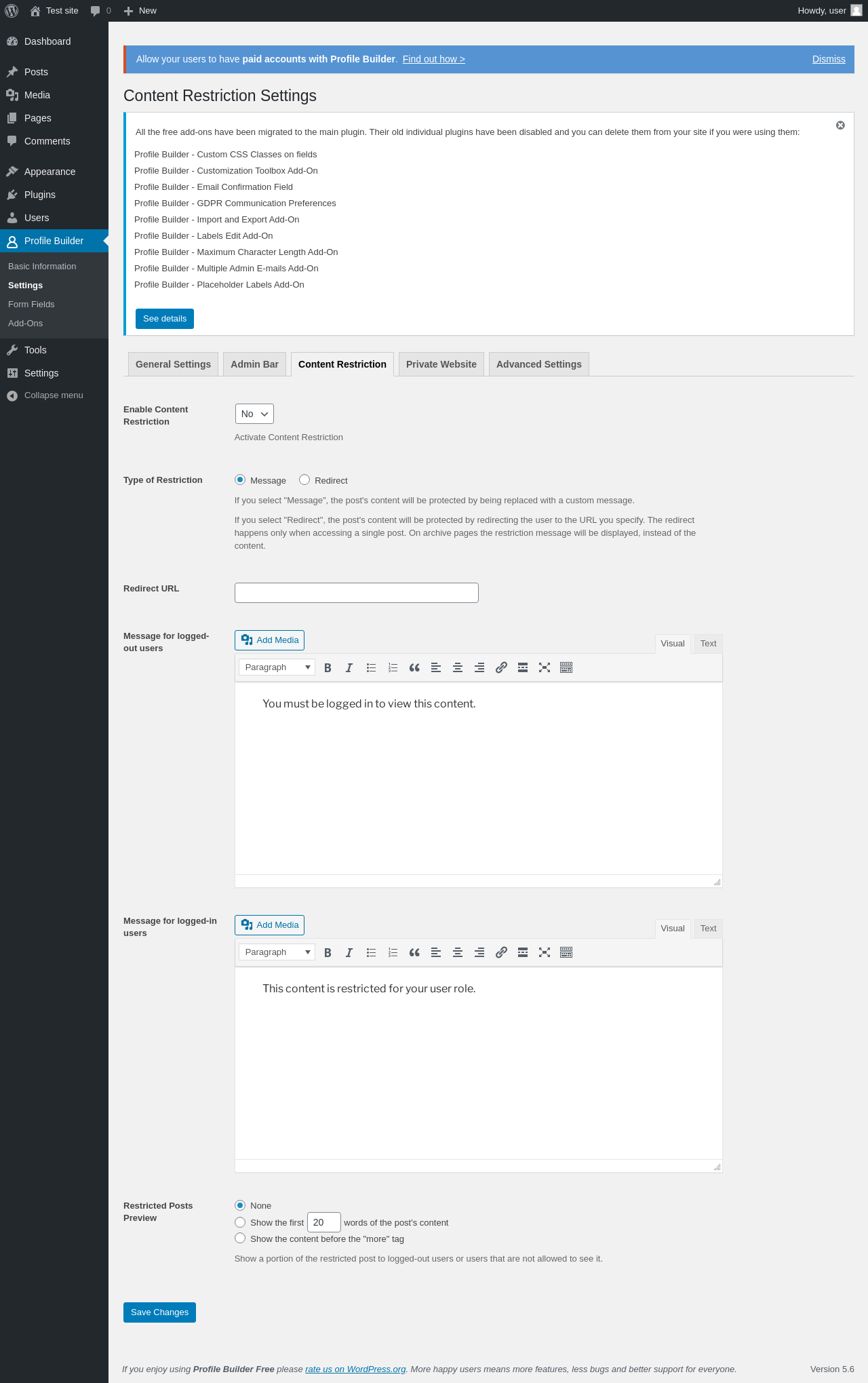Screen dimensions: 868x1383
Task: Click the See details button
Action: [x=165, y=319]
